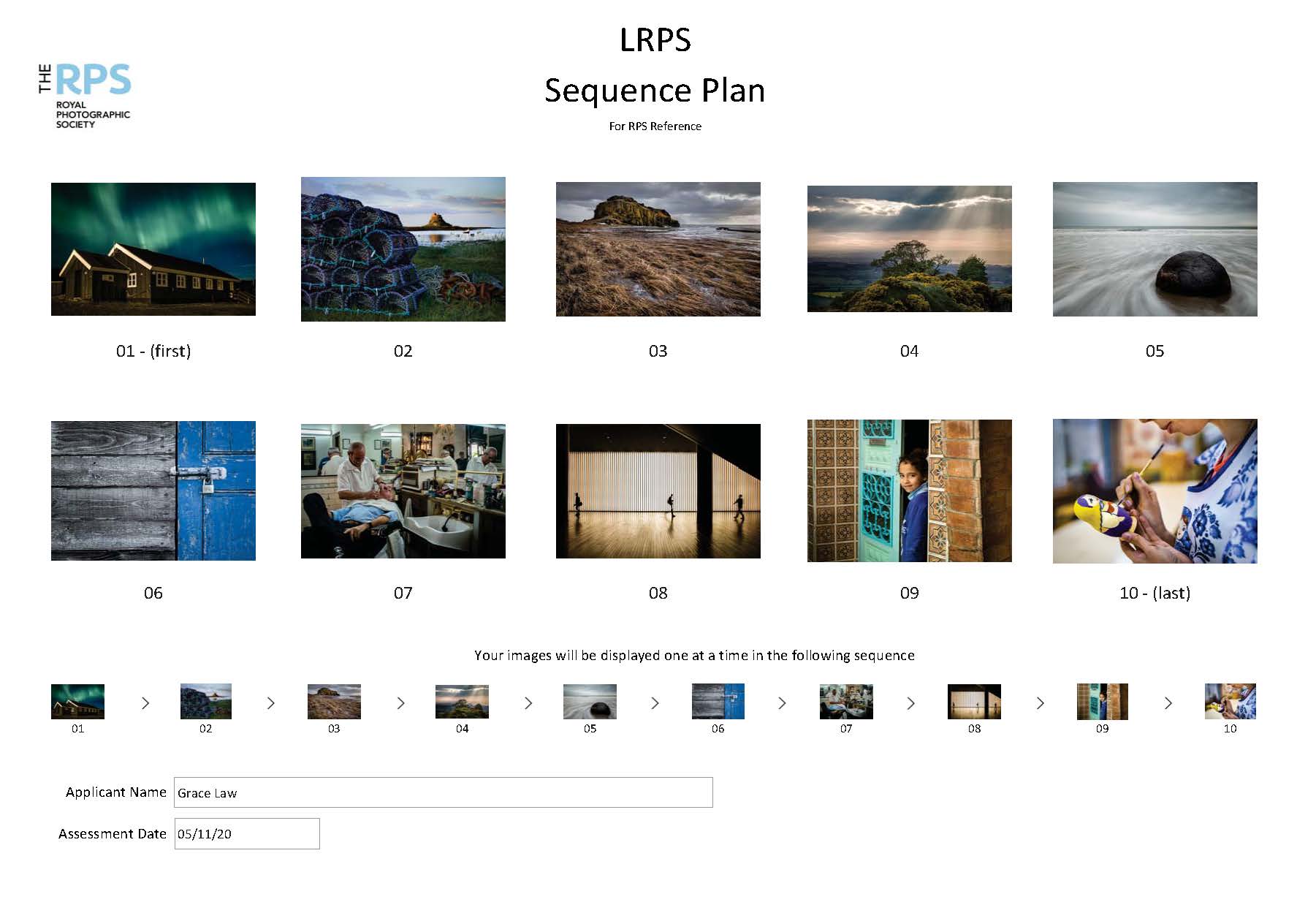This screenshot has height=913, width=1316.
Task: Focus the Assessment Date field
Action: tap(247, 834)
